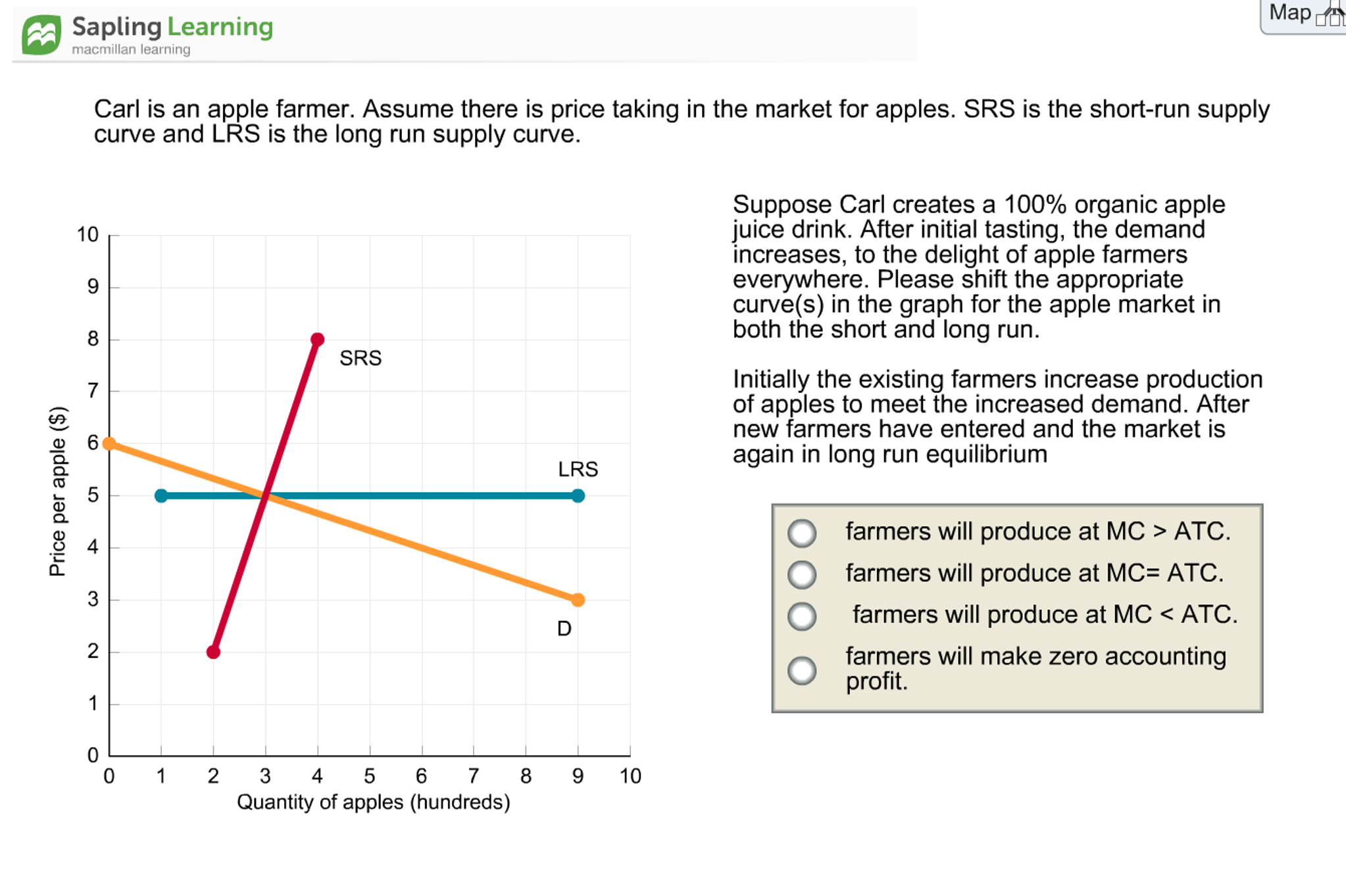The width and height of the screenshot is (1346, 896).
Task: Click the Sapling Learning logo icon
Action: click(x=41, y=35)
